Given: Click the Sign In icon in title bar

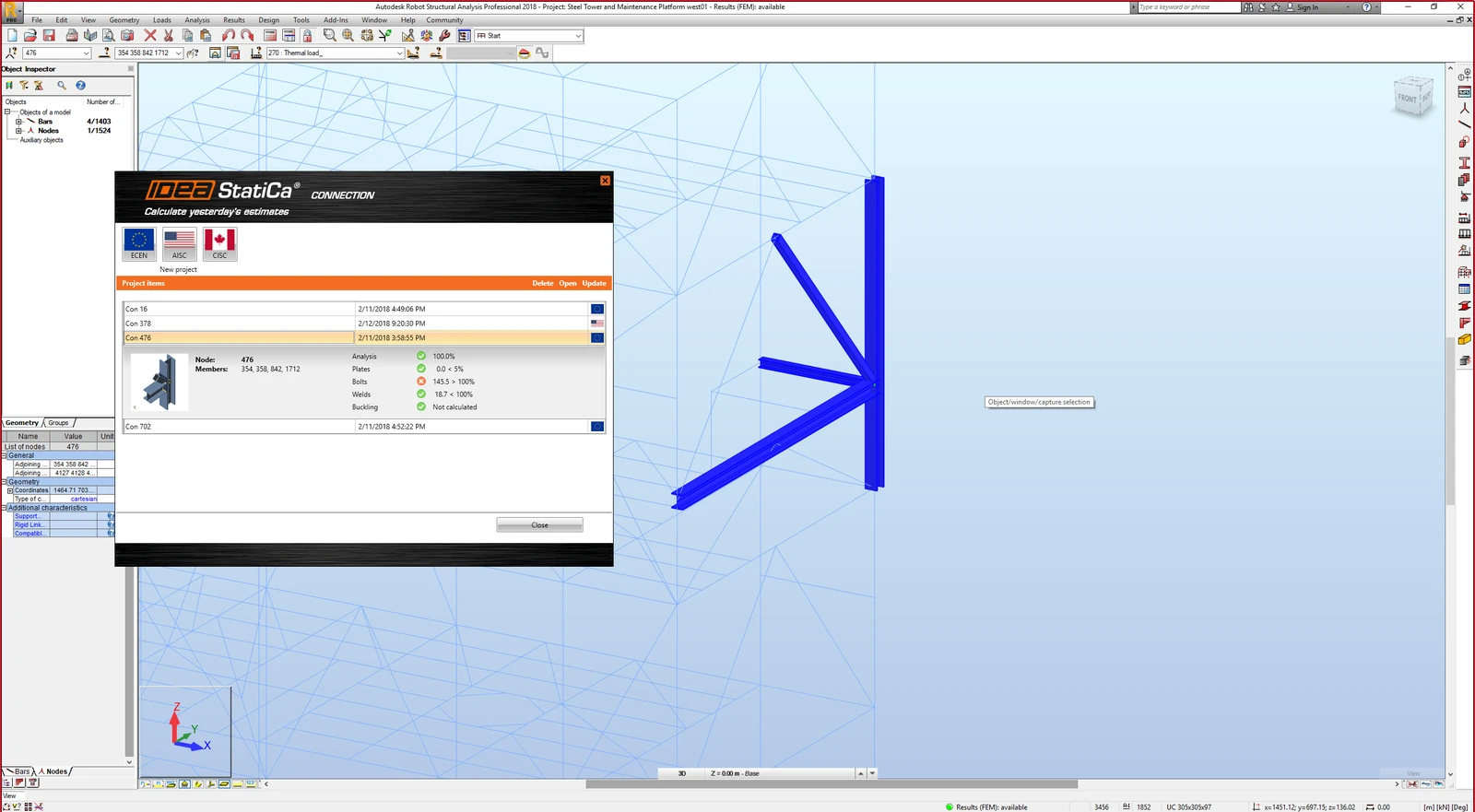Looking at the screenshot, I should (1292, 7).
